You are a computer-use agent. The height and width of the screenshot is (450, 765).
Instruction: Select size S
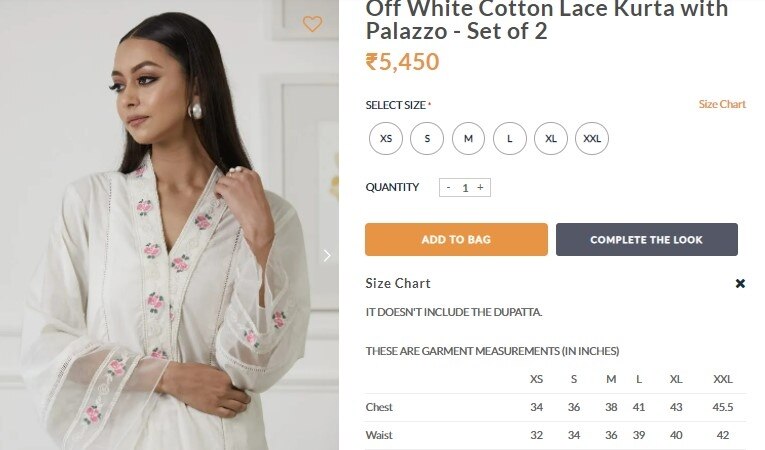[x=427, y=138]
